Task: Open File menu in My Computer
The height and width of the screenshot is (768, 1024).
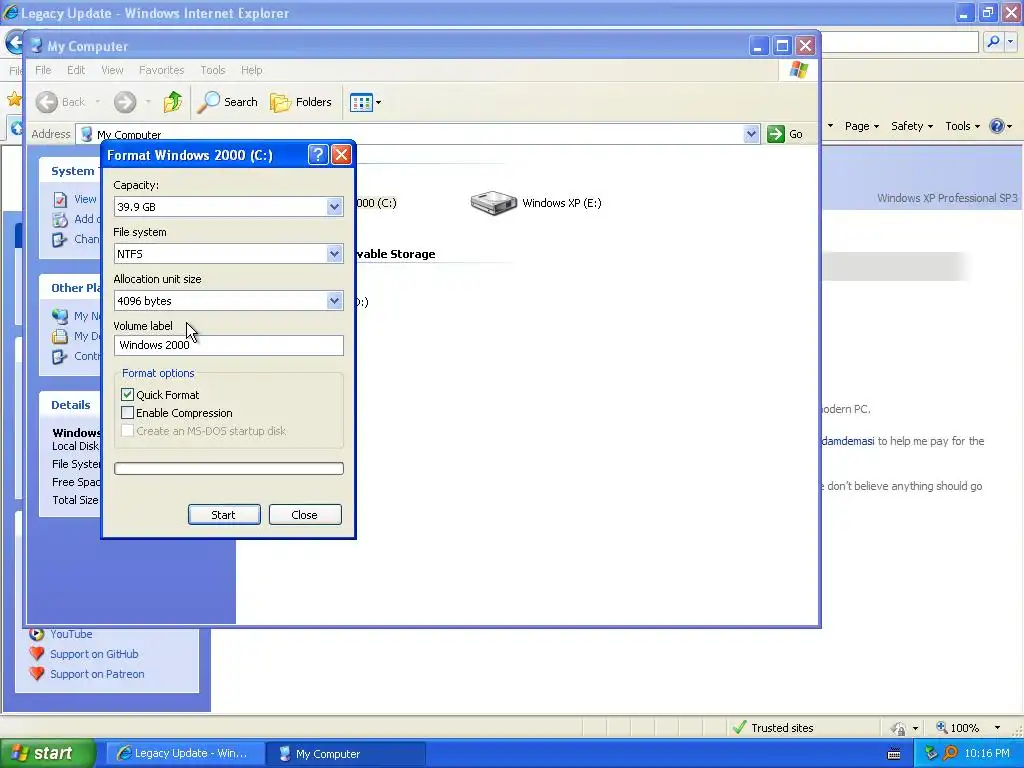Action: [43, 70]
